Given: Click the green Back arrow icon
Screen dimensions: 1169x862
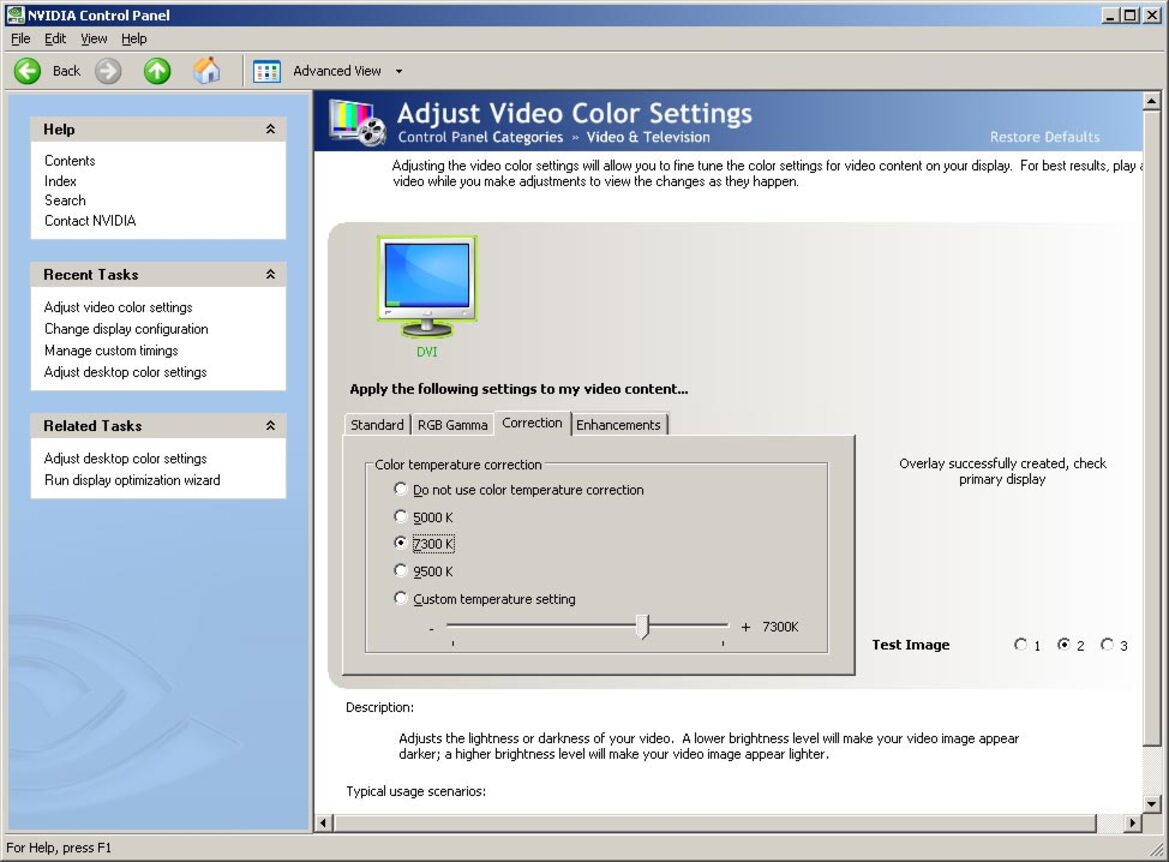Looking at the screenshot, I should click(x=28, y=72).
